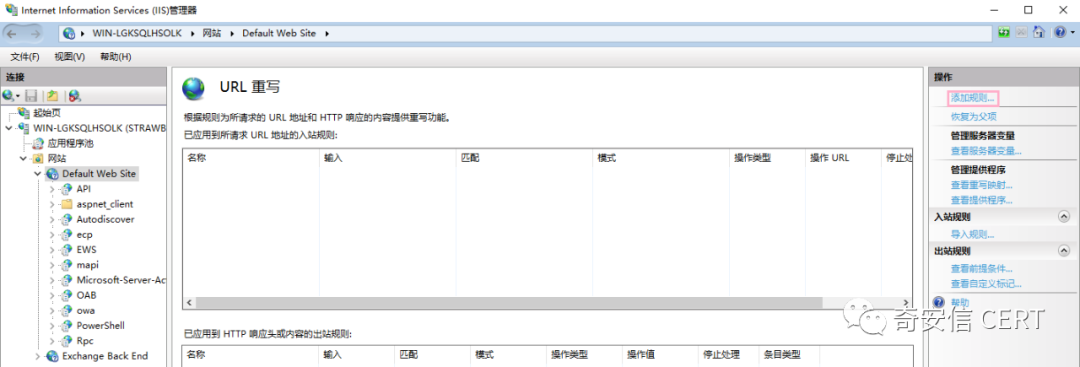Click 恢复为父项 link
Image resolution: width=1080 pixels, height=367 pixels.
[973, 116]
